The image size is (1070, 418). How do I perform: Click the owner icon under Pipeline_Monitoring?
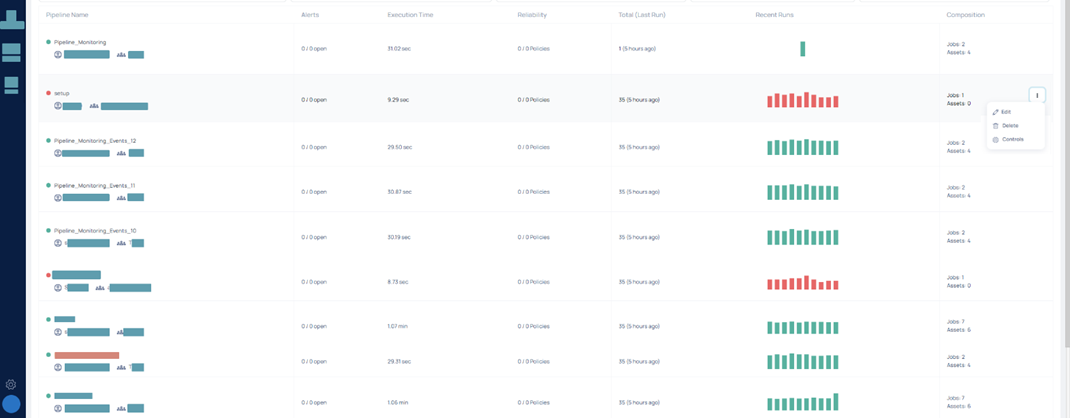(58, 55)
